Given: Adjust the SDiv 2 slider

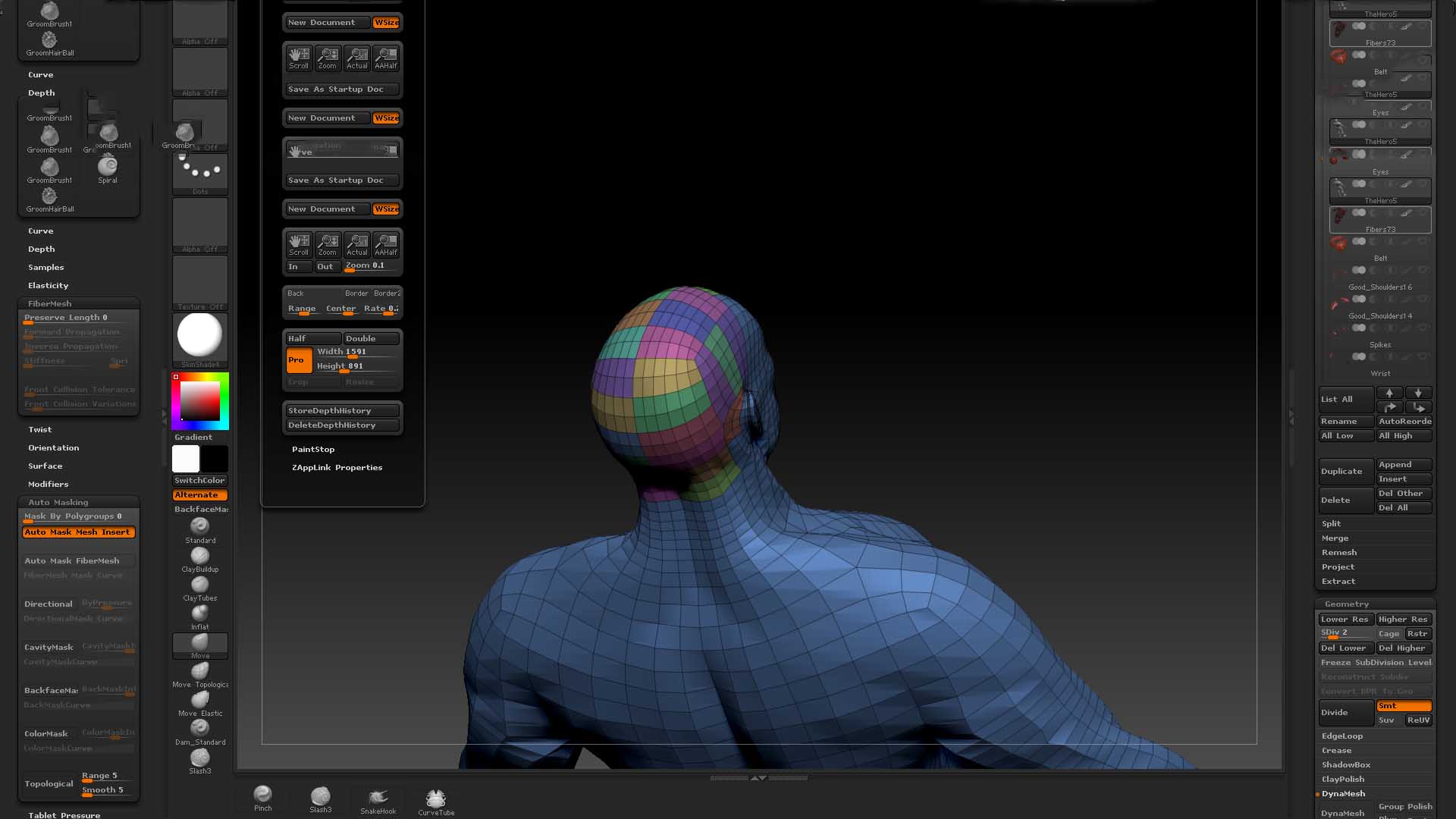Looking at the screenshot, I should coord(1346,634).
